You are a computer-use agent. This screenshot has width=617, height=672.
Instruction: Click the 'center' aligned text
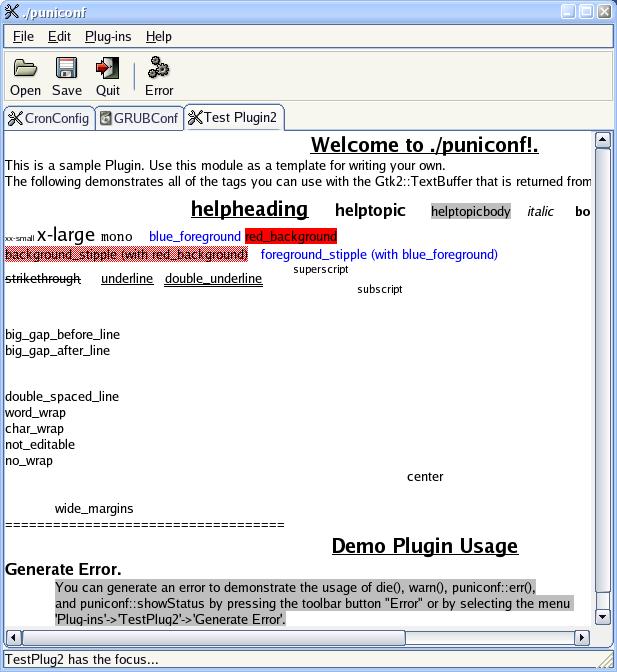(x=425, y=477)
